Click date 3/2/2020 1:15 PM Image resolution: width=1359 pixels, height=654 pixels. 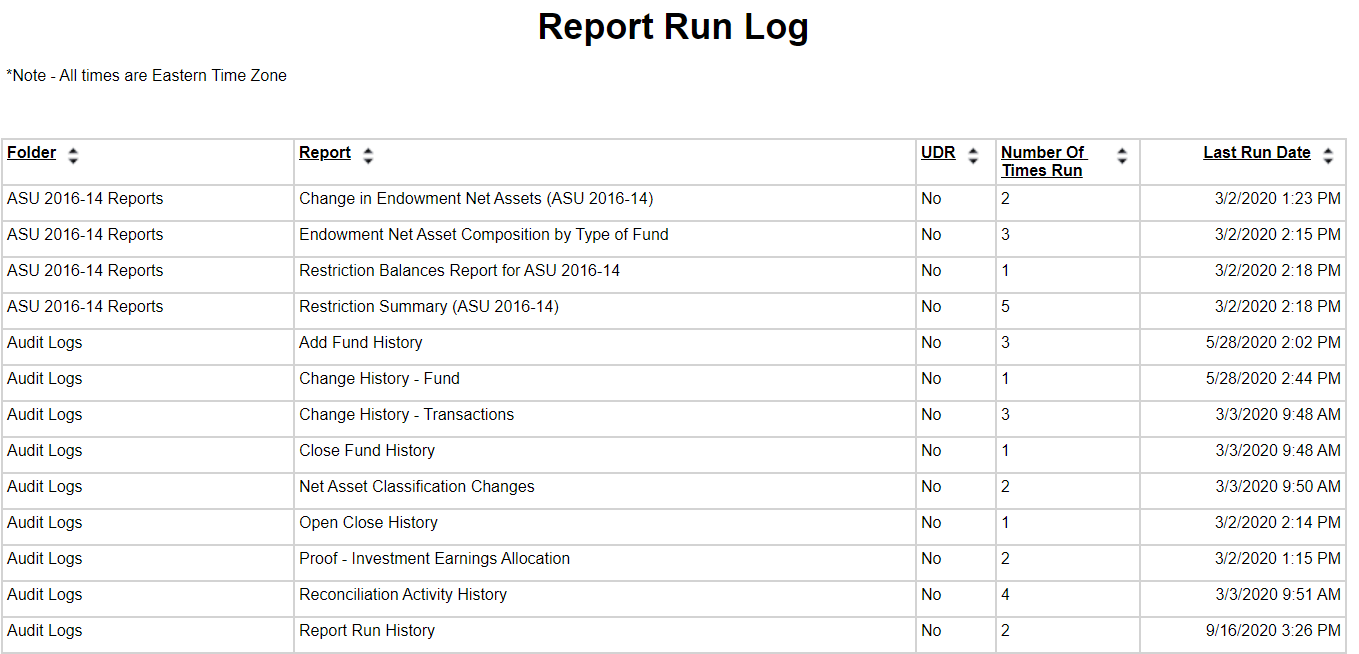pos(1278,559)
